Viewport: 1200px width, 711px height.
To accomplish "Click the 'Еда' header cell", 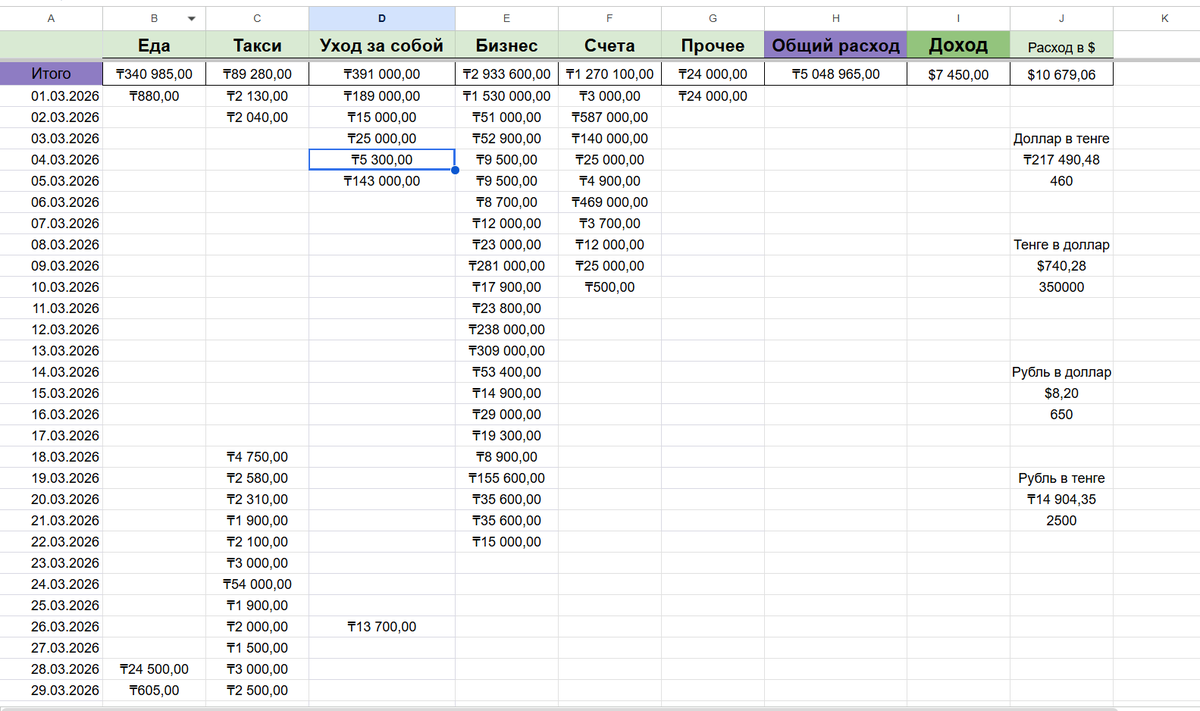I will point(153,45).
